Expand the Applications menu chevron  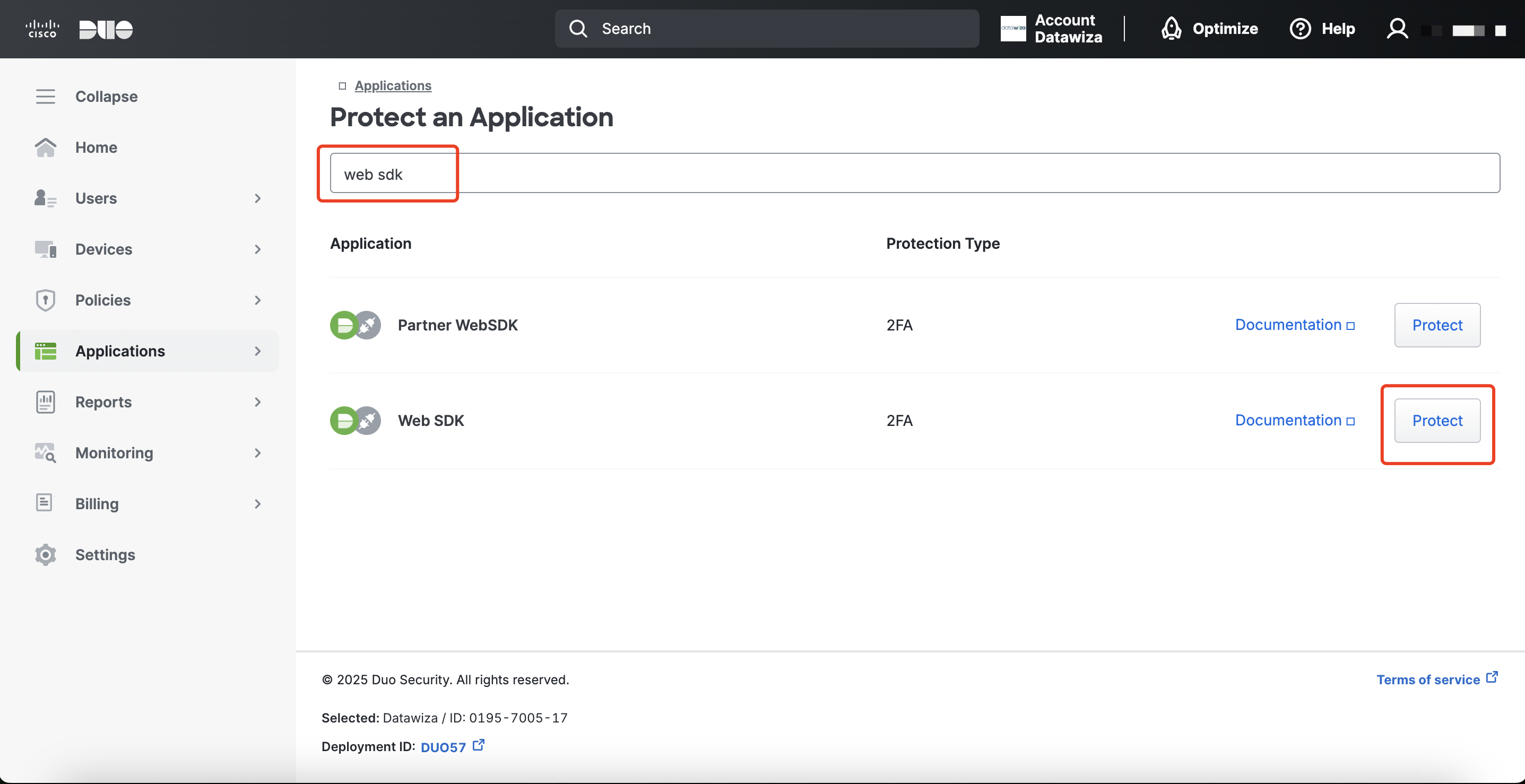pos(257,351)
